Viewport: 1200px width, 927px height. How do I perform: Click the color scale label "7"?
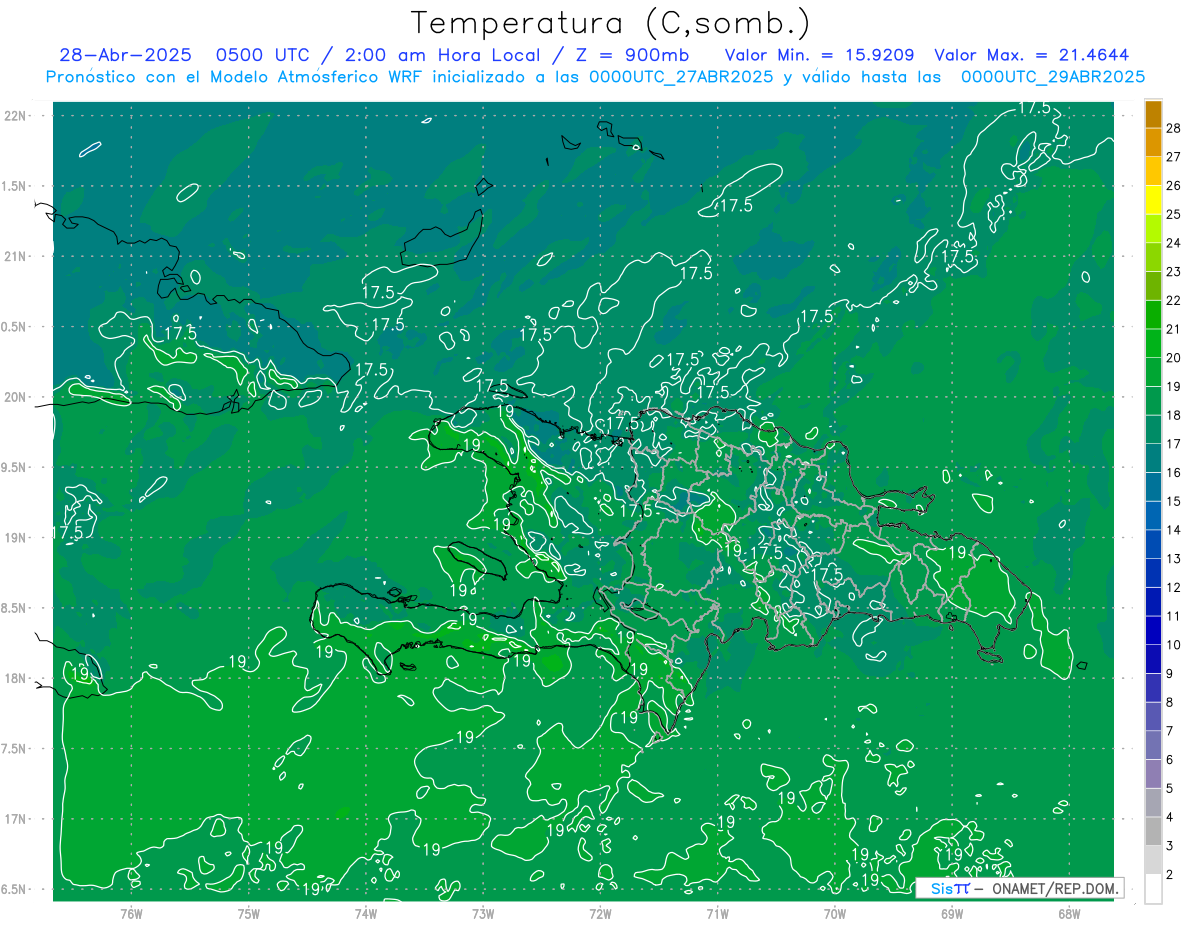point(1170,731)
